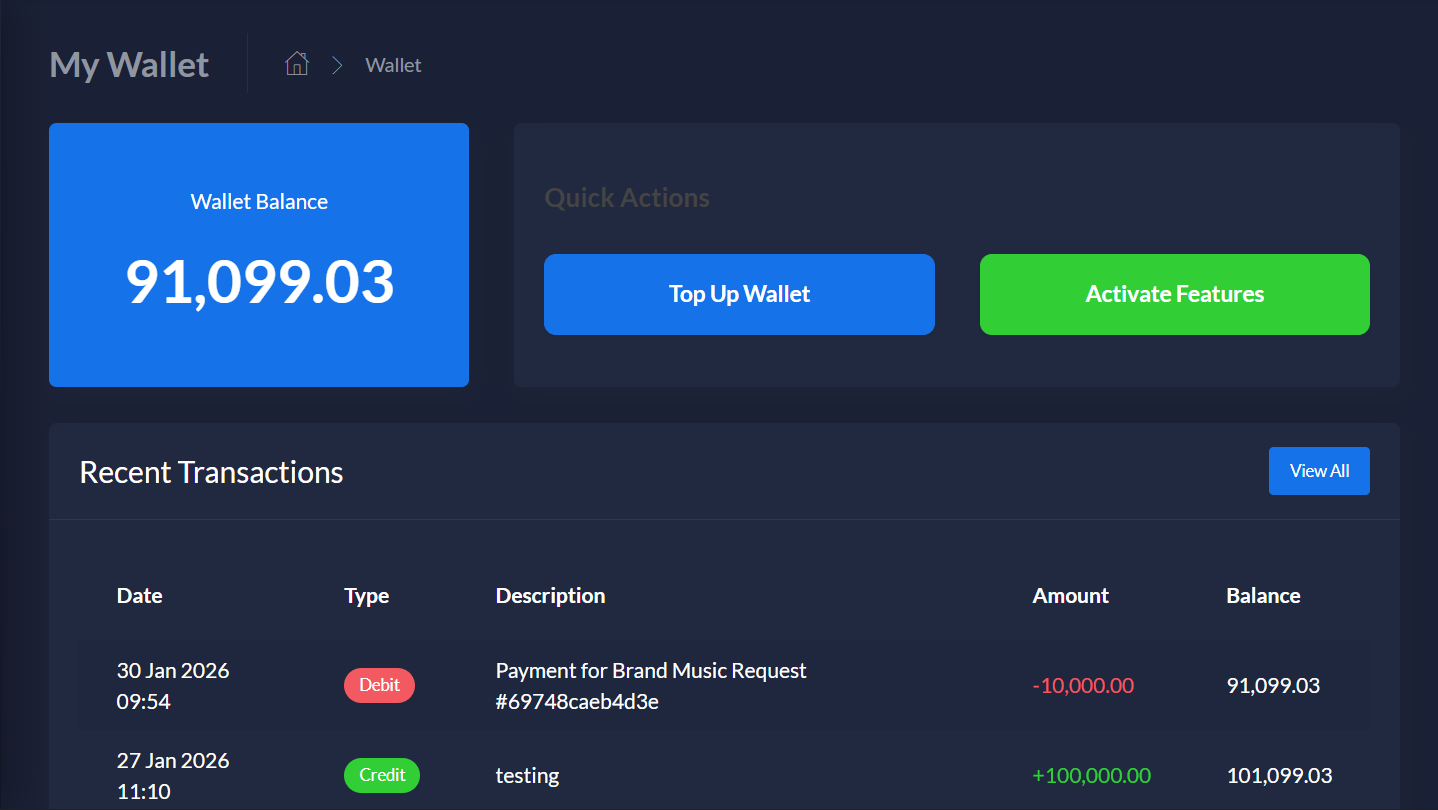The height and width of the screenshot is (810, 1438).
Task: Click the Description column header
Action: click(x=550, y=596)
